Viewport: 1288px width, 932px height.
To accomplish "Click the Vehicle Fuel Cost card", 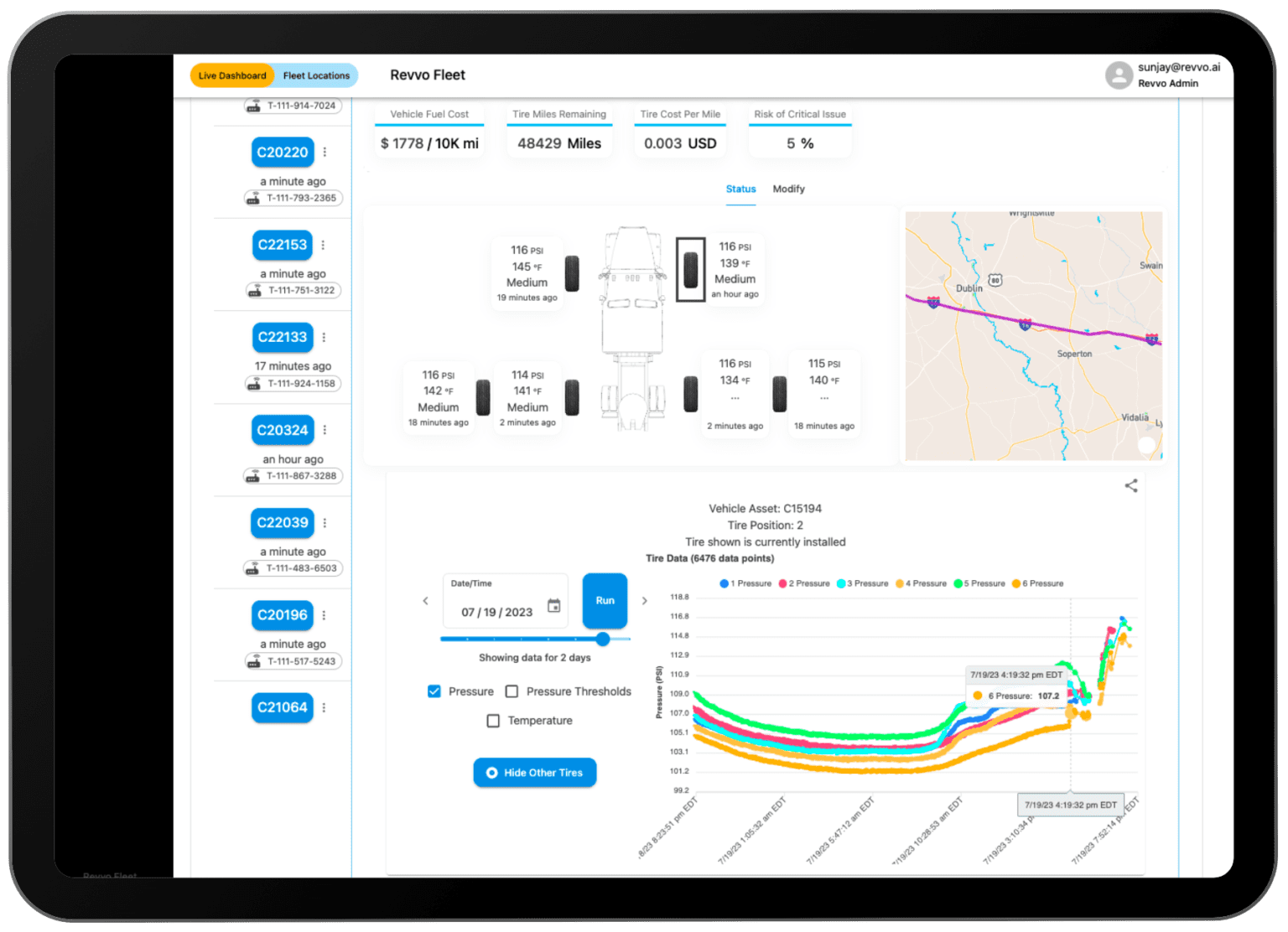I will 429,131.
